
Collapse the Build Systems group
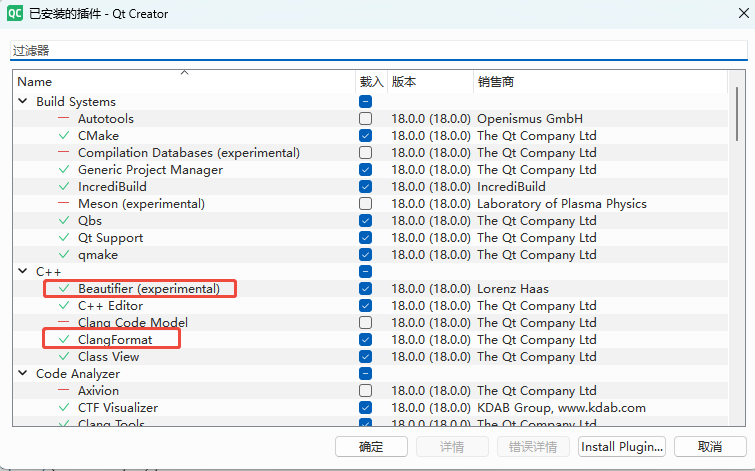coord(23,101)
